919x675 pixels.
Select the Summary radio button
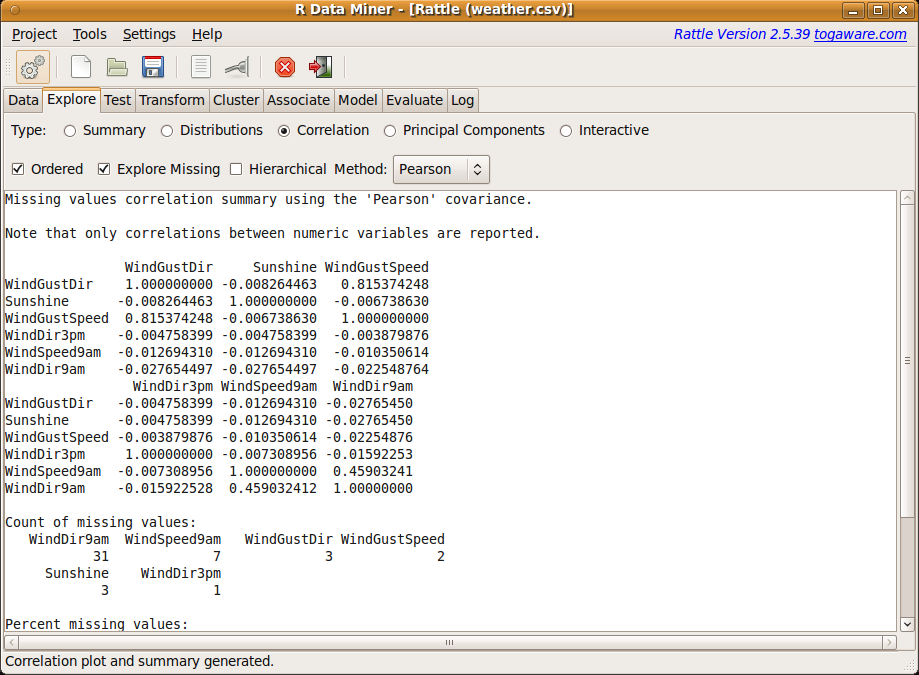[x=69, y=130]
